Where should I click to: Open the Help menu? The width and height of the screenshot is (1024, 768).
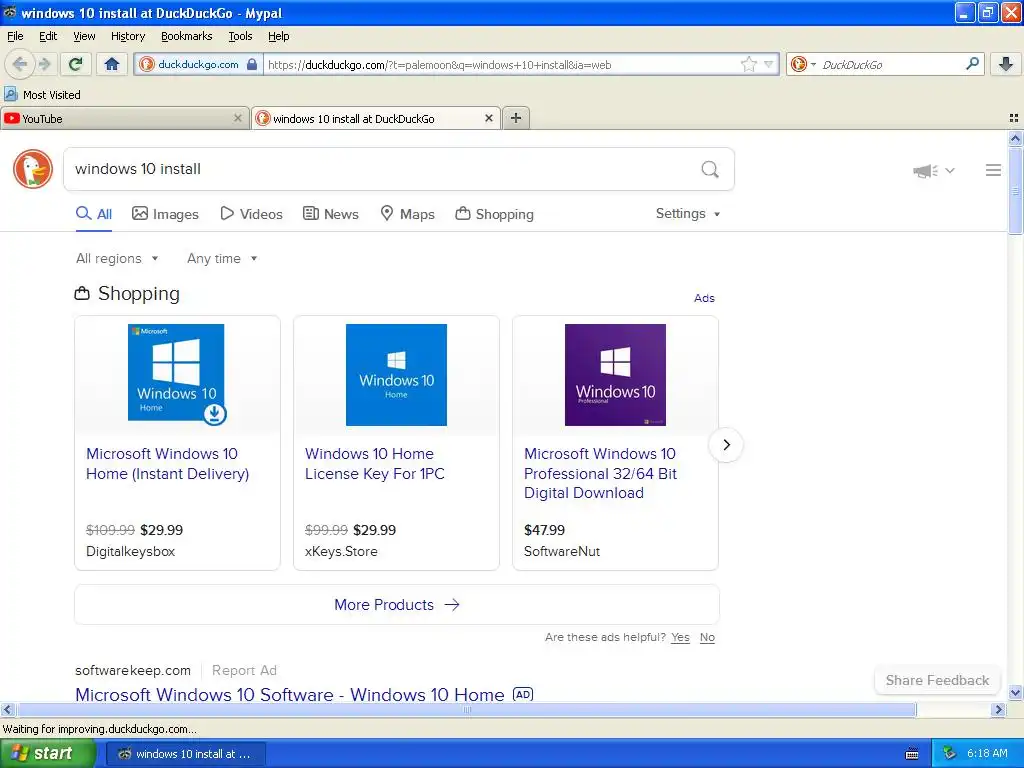tap(278, 36)
